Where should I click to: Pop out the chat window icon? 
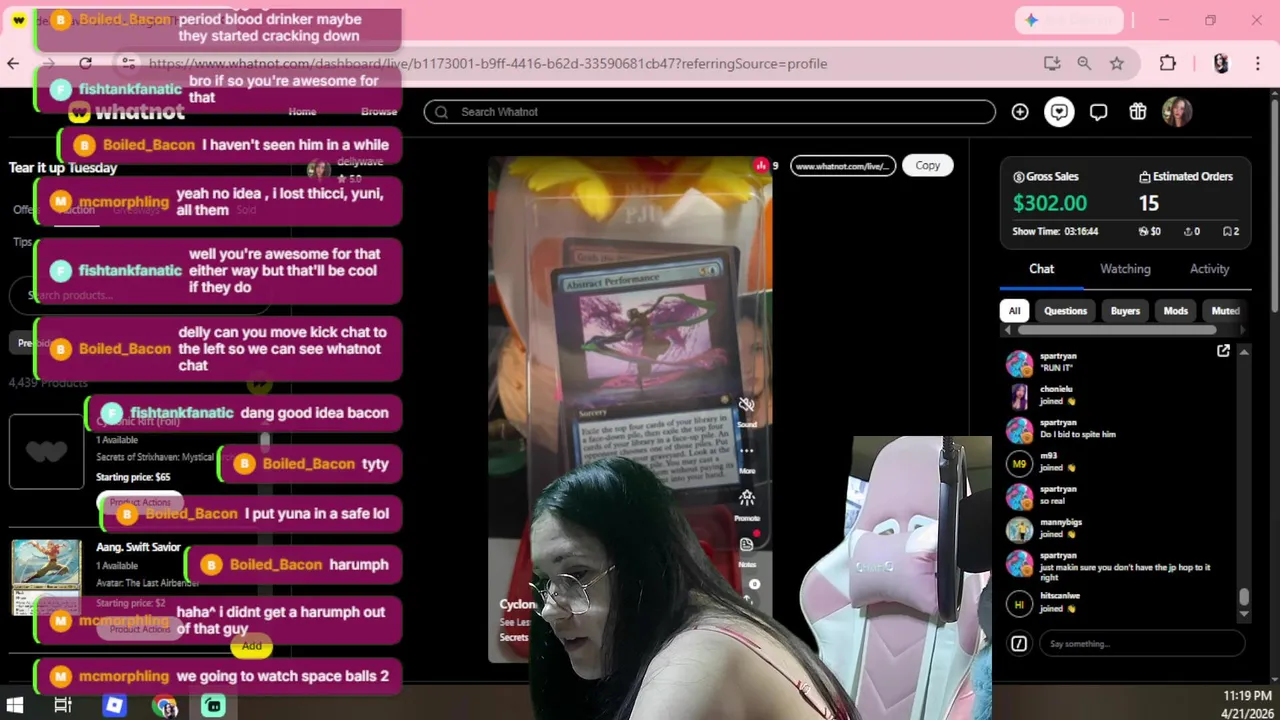(1223, 351)
